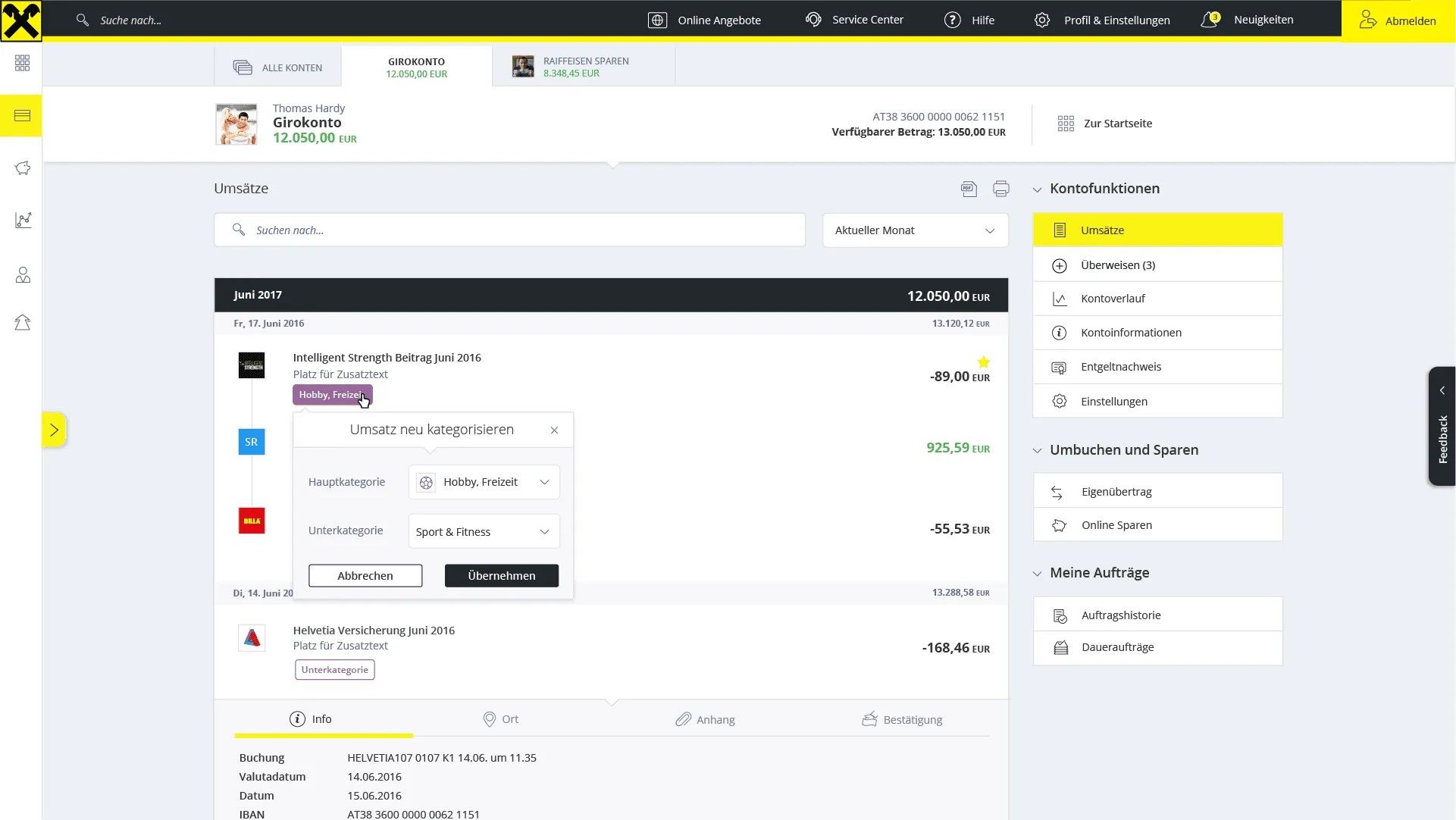The image size is (1456, 820).
Task: Open the person advisor sidebar icon
Action: (x=22, y=275)
